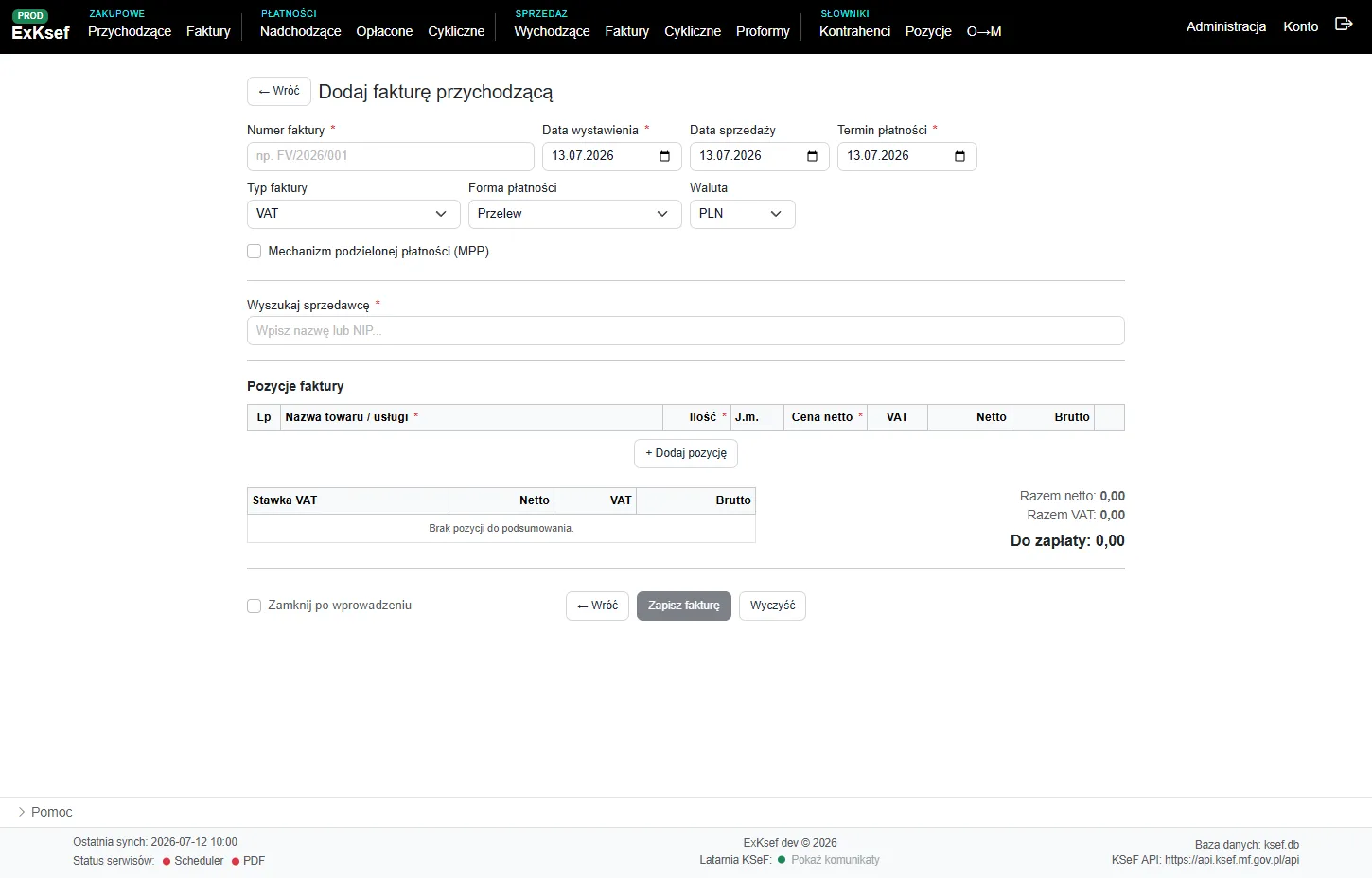Open the Forma płatności Przelew dropdown
Screen dimensions: 1372x878
(x=575, y=214)
